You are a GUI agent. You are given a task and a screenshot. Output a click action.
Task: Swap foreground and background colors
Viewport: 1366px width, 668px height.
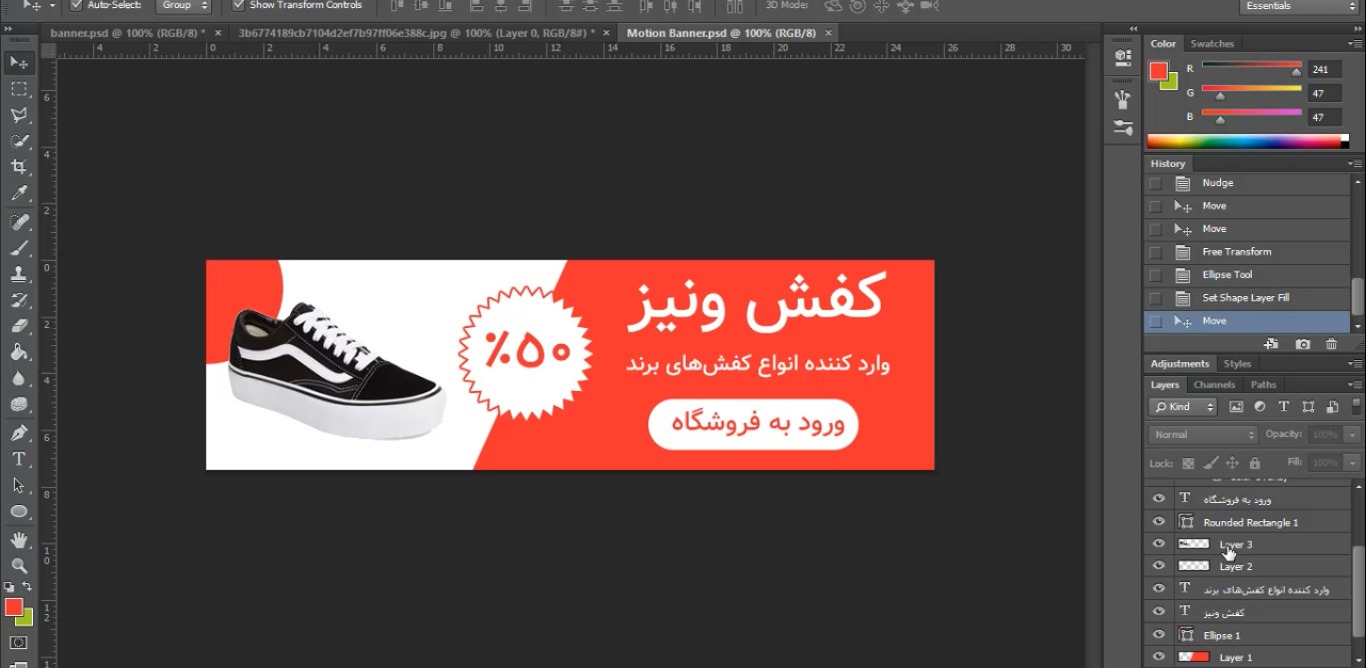28,587
